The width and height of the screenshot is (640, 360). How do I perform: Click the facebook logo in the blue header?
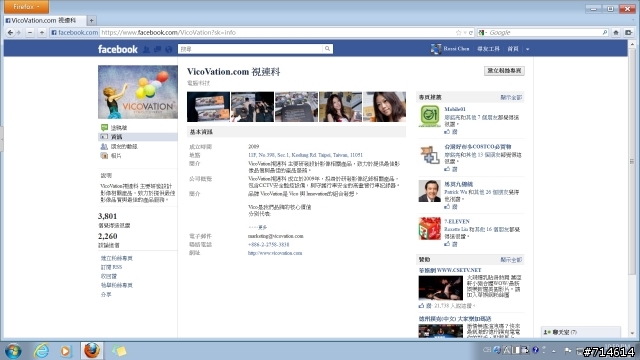pyautogui.click(x=118, y=49)
